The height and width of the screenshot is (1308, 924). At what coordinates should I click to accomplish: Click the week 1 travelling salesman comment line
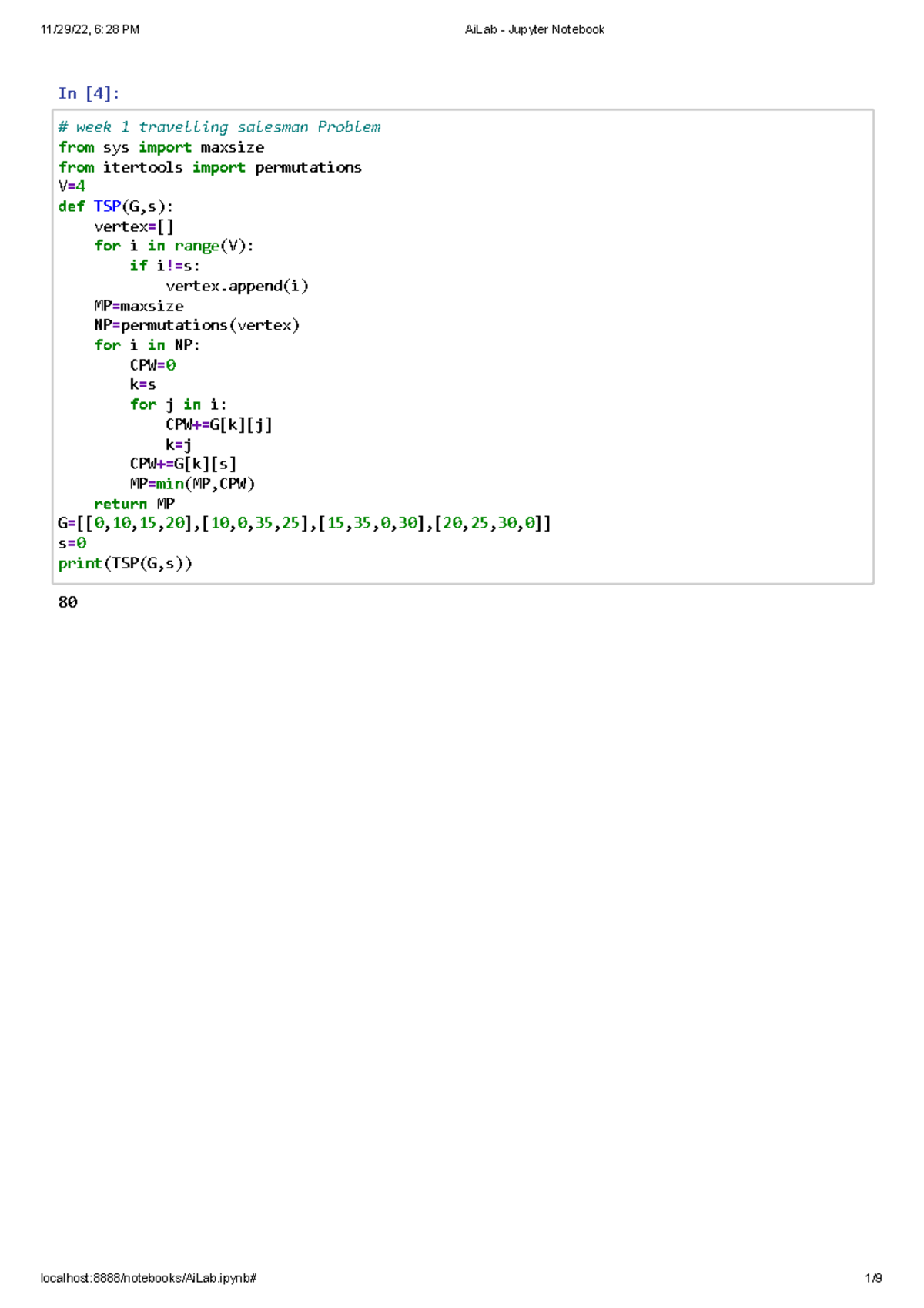point(219,127)
